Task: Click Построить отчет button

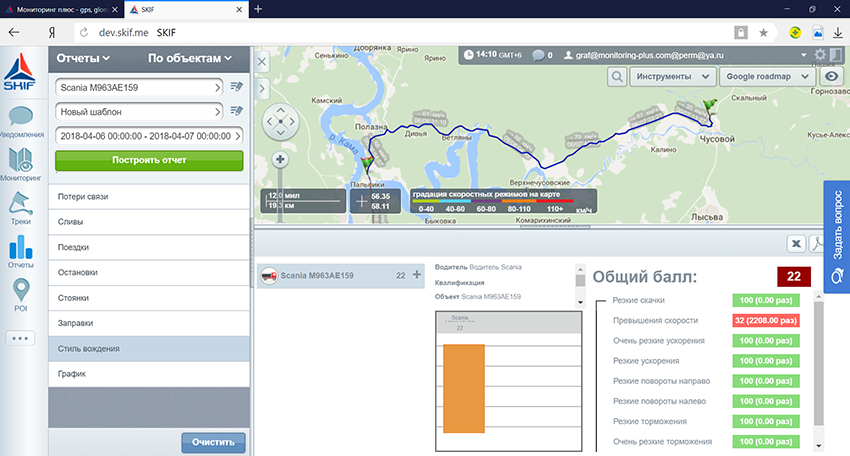Action: click(149, 160)
